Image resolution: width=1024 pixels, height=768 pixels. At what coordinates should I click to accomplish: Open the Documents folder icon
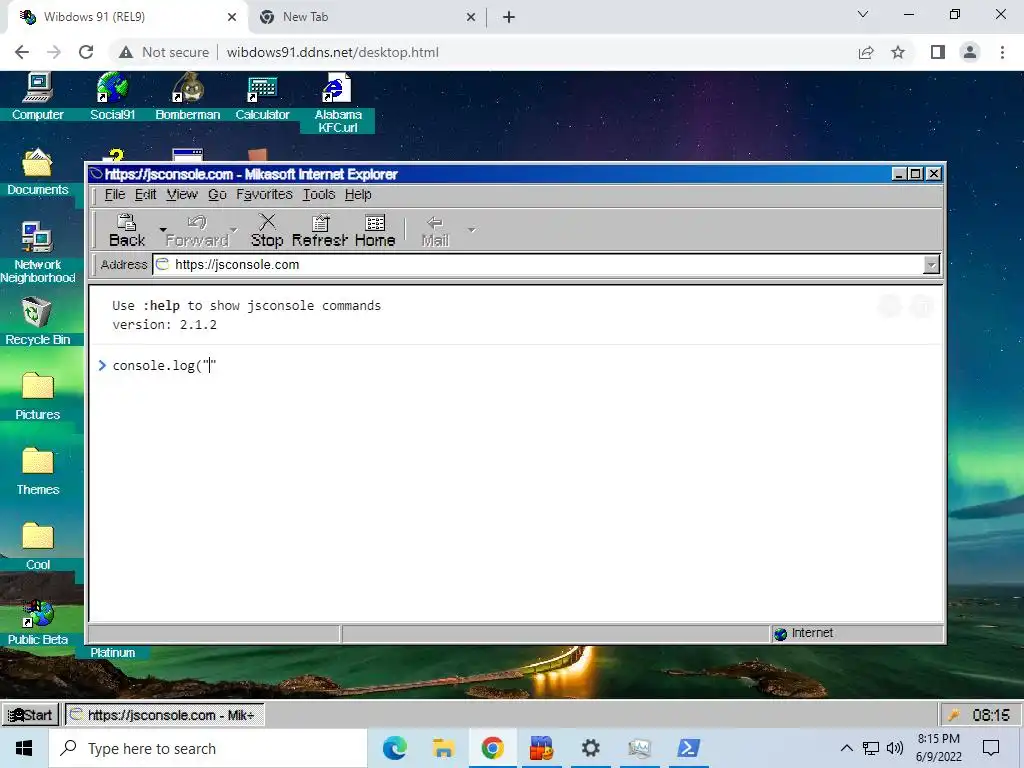click(x=37, y=171)
